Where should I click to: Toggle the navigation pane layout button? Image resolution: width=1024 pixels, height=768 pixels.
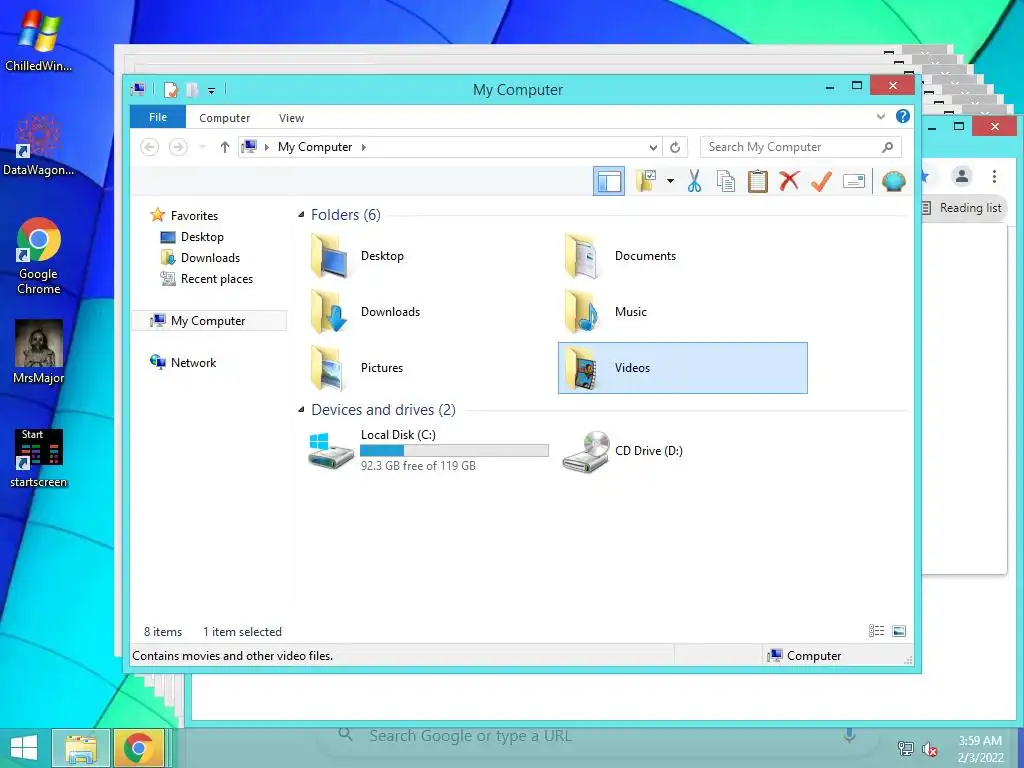click(609, 181)
